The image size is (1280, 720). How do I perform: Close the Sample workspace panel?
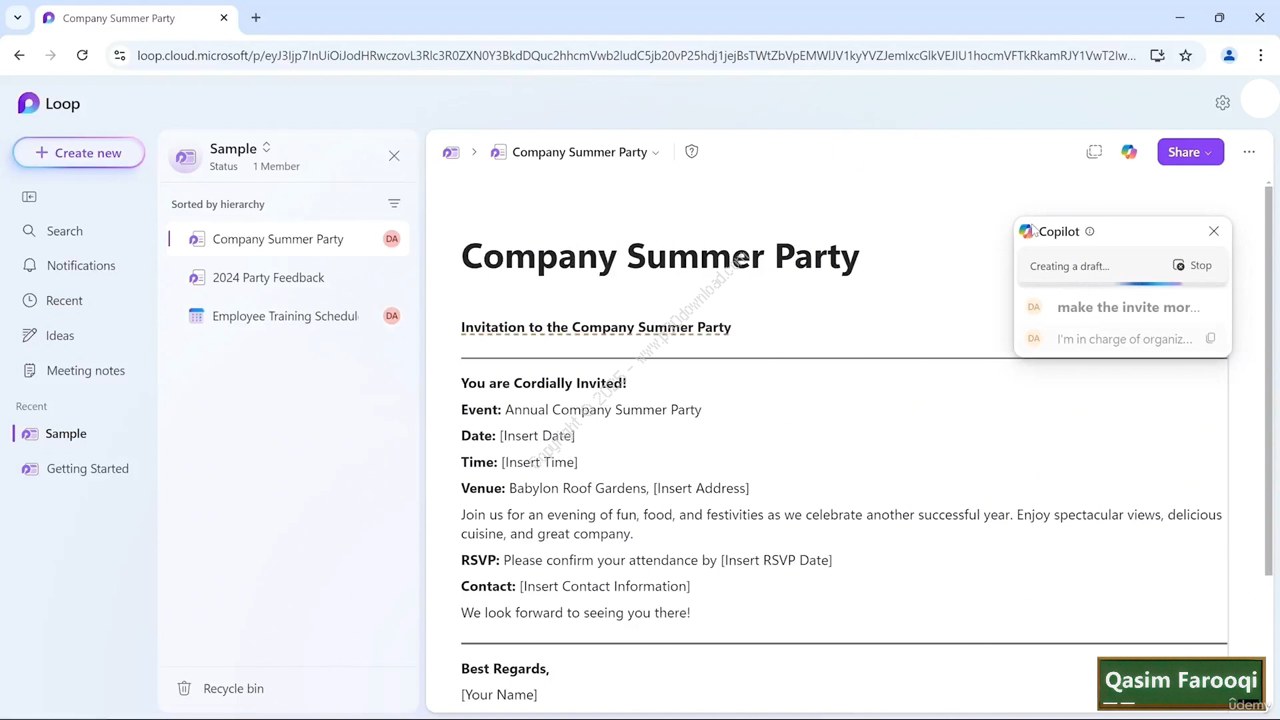394,156
